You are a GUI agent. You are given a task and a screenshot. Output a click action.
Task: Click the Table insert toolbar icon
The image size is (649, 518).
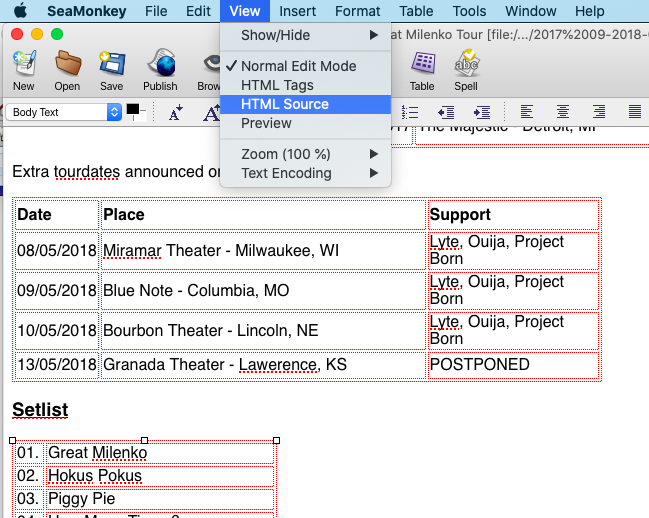click(423, 64)
